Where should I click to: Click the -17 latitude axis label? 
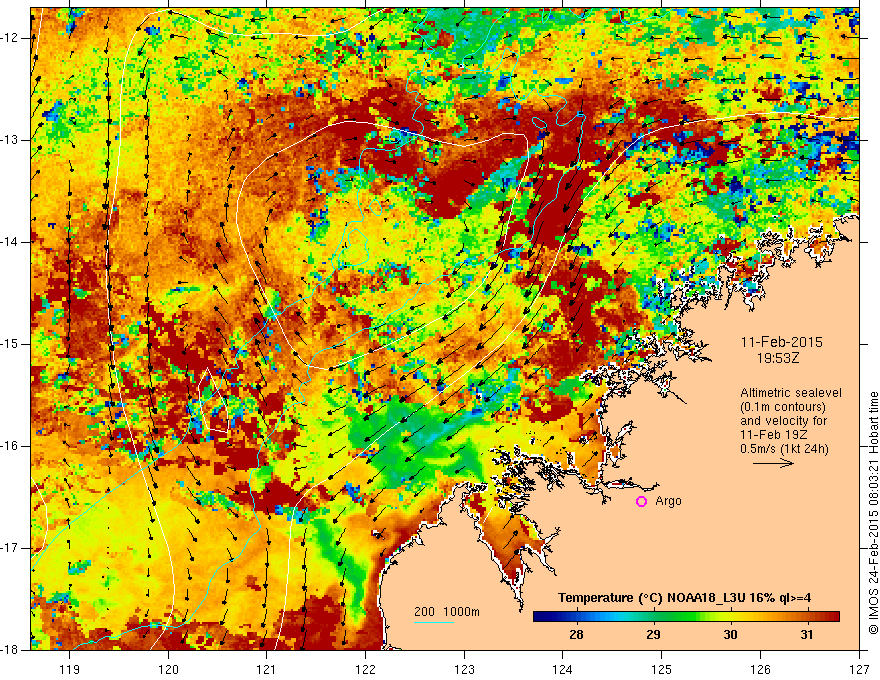tap(11, 548)
